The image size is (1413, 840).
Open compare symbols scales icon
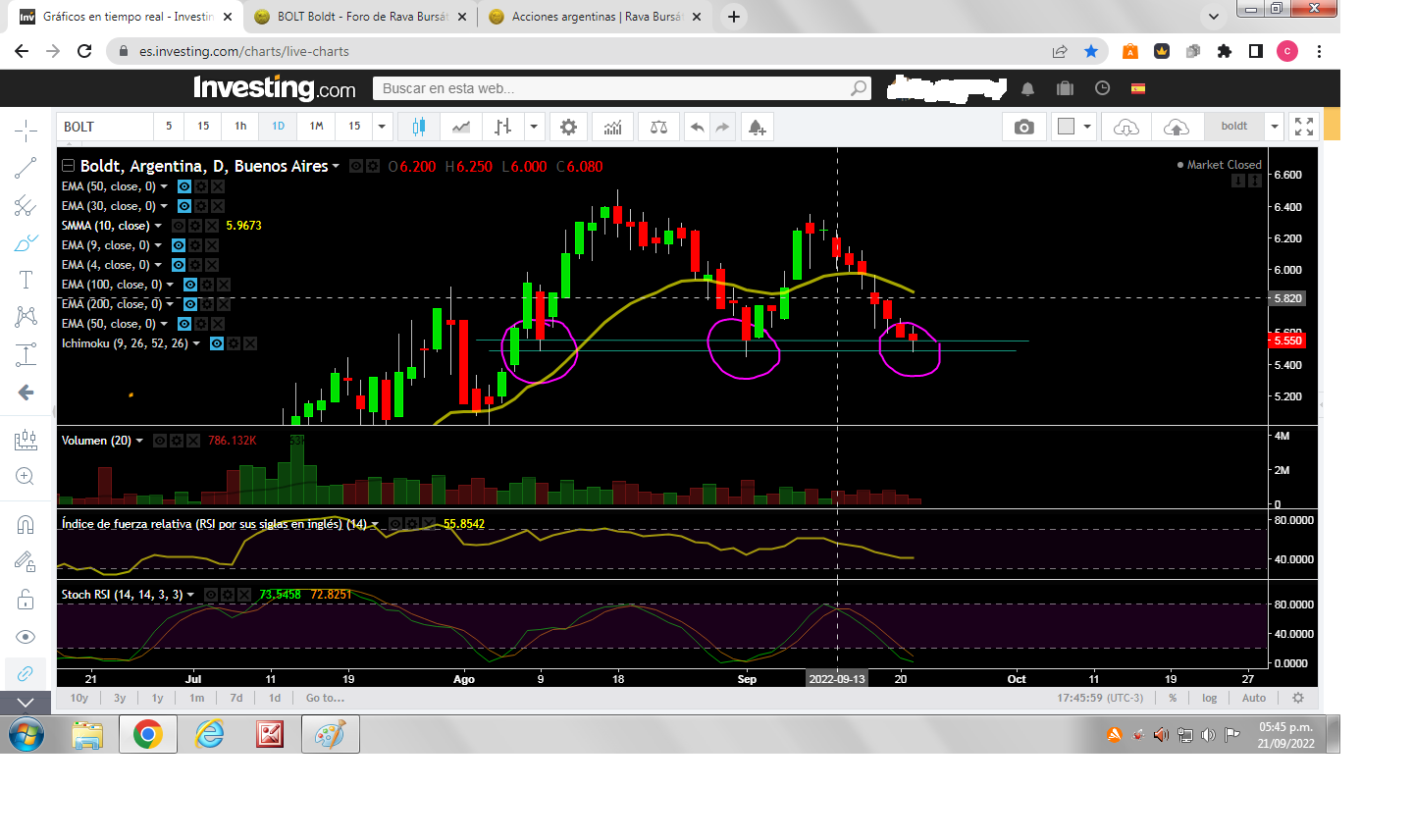[658, 127]
